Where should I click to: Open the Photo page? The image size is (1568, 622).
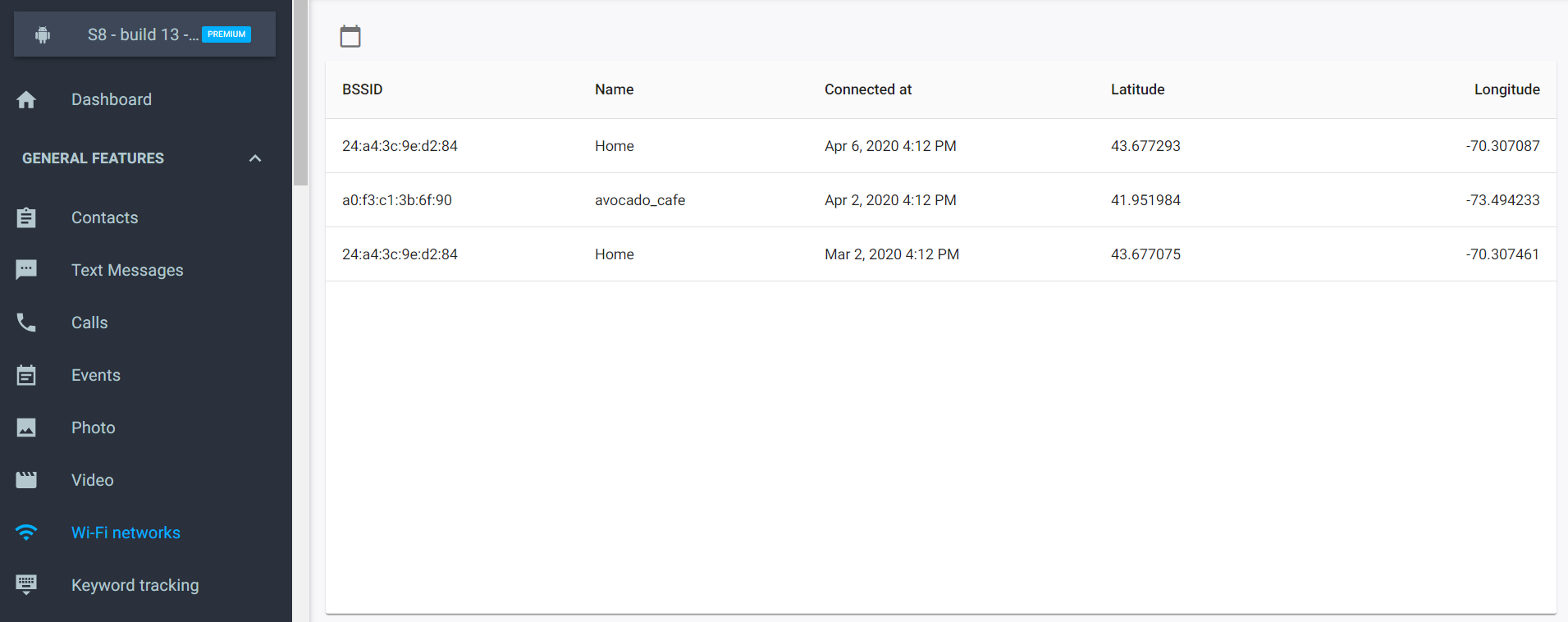tap(94, 428)
